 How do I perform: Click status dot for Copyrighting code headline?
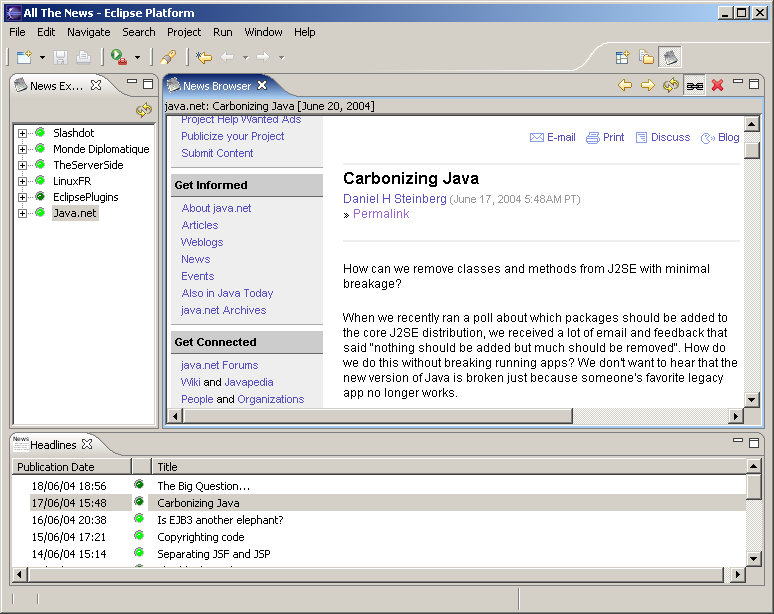pos(139,535)
